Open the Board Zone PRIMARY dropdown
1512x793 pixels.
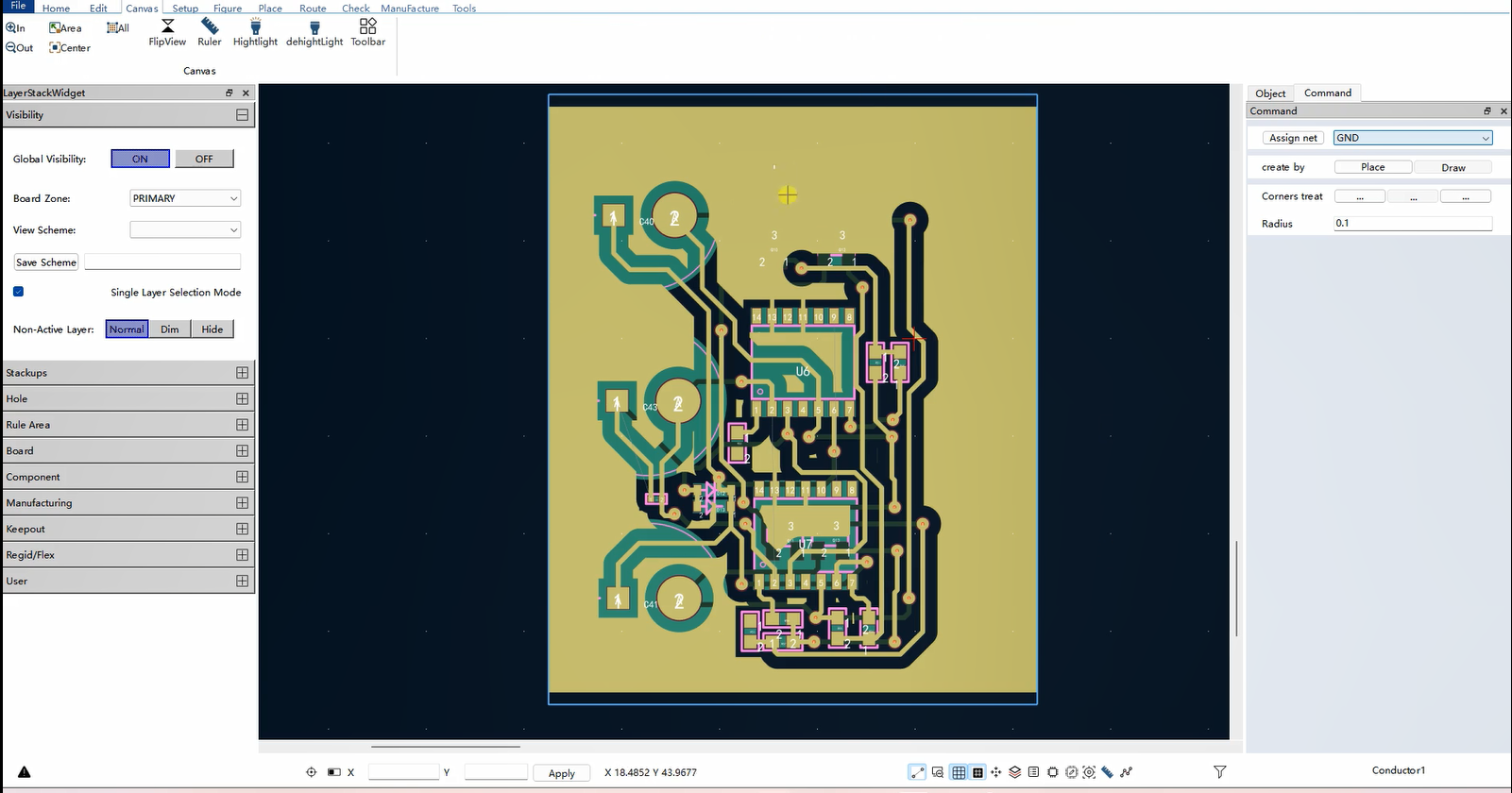coord(185,198)
